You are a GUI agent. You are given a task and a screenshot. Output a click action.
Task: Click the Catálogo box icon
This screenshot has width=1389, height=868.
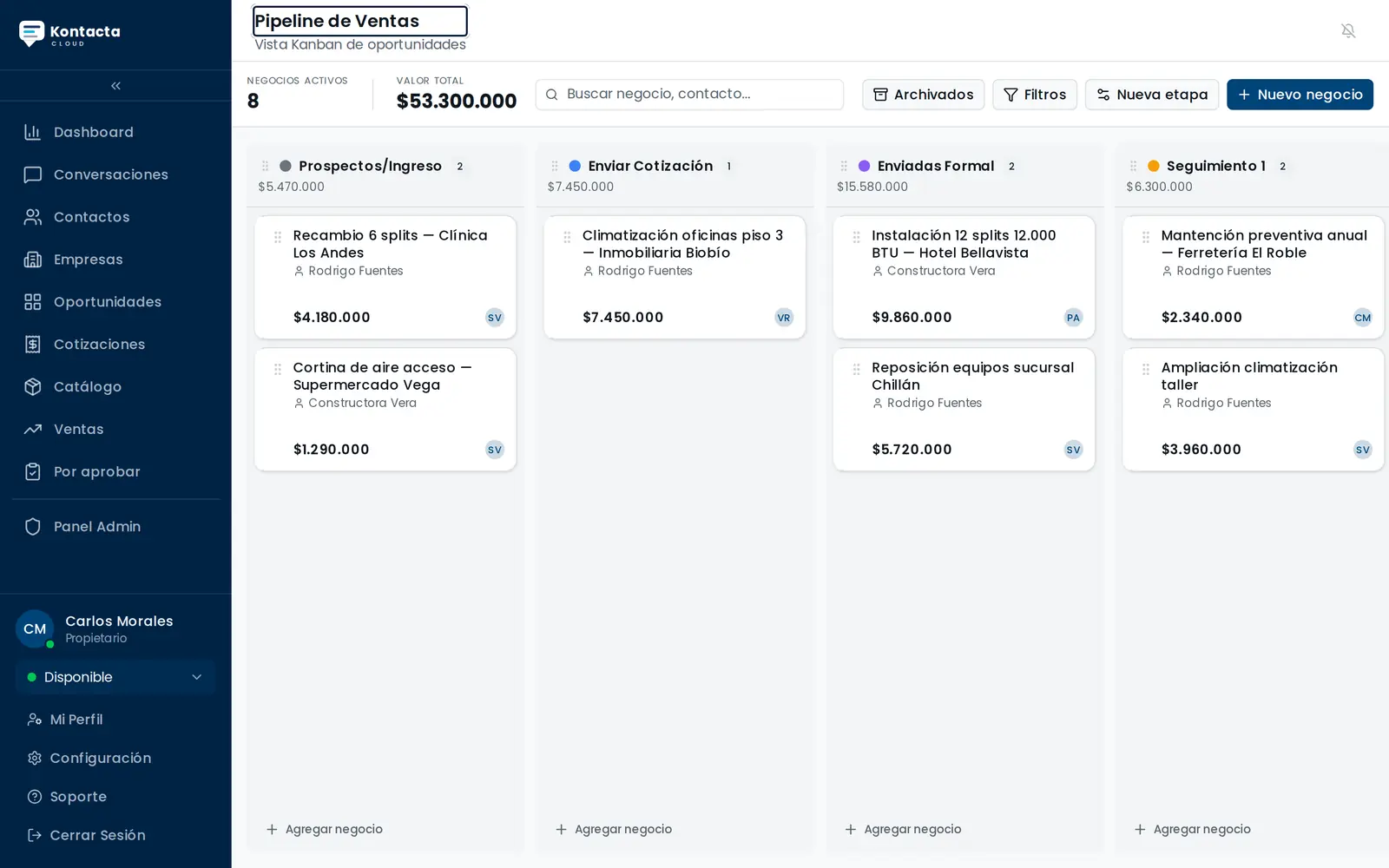(33, 387)
